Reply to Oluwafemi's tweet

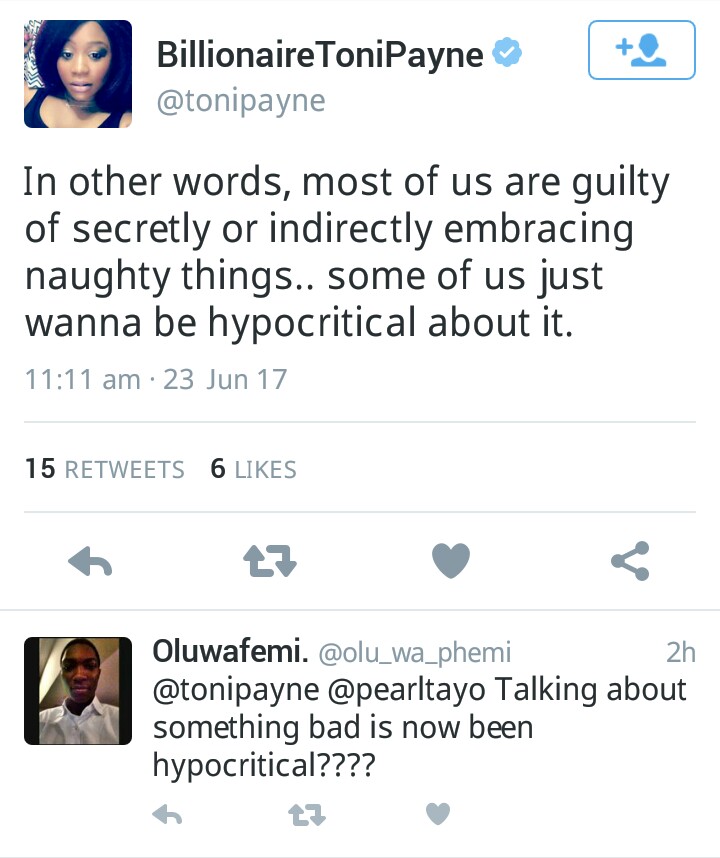pyautogui.click(x=167, y=816)
